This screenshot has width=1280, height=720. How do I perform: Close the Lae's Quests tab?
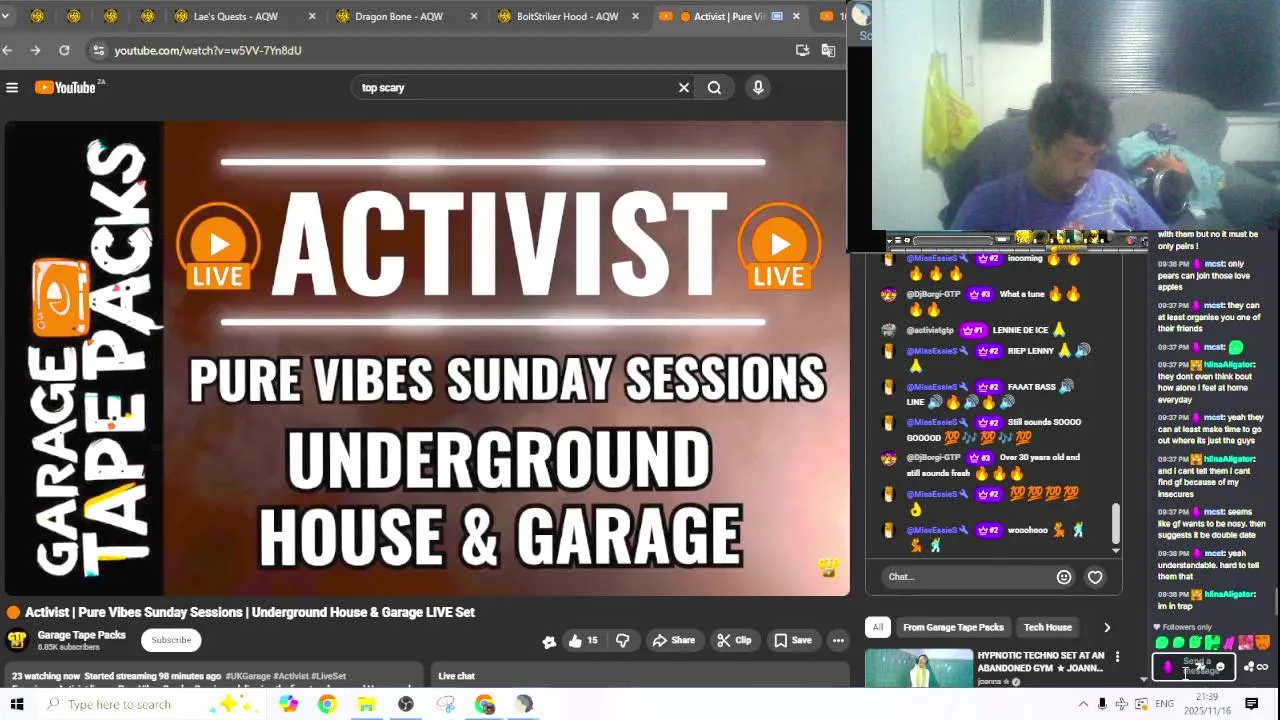312,16
